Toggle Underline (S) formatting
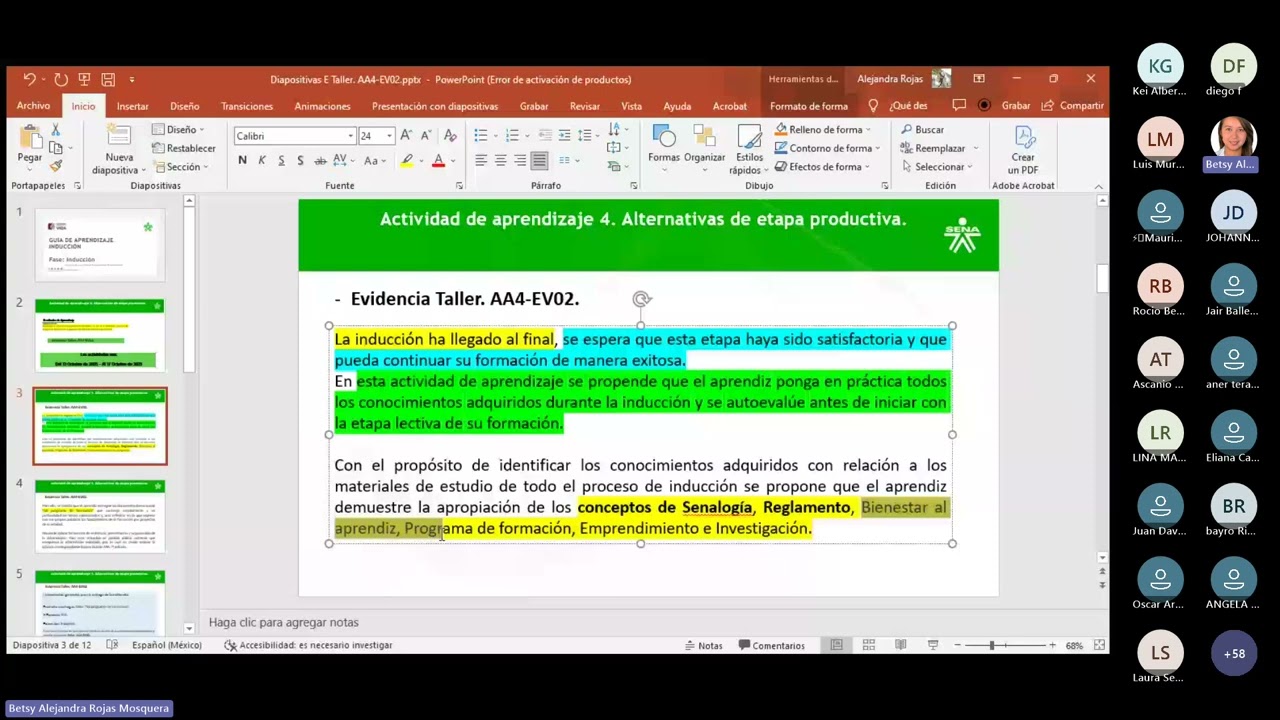This screenshot has width=1280, height=720. [x=281, y=160]
